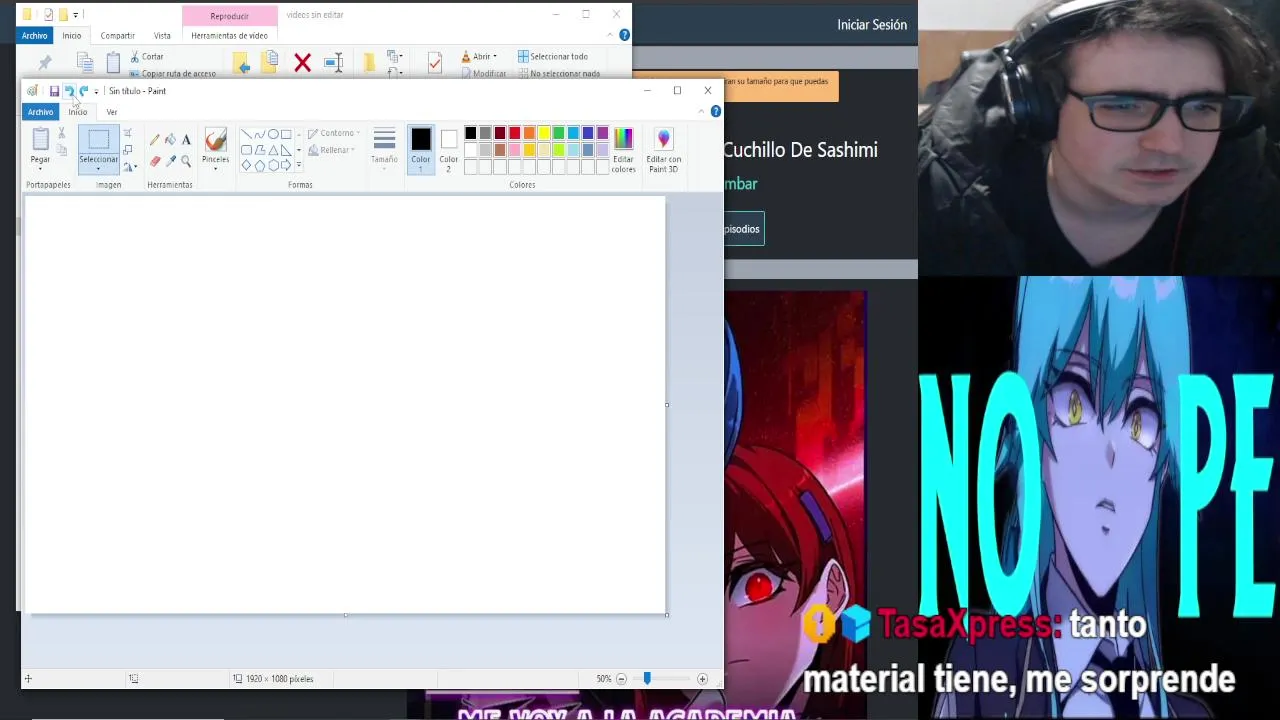Viewport: 1280px width, 720px height.
Task: Copy the selection with Paint's copy icon
Action: point(62,150)
